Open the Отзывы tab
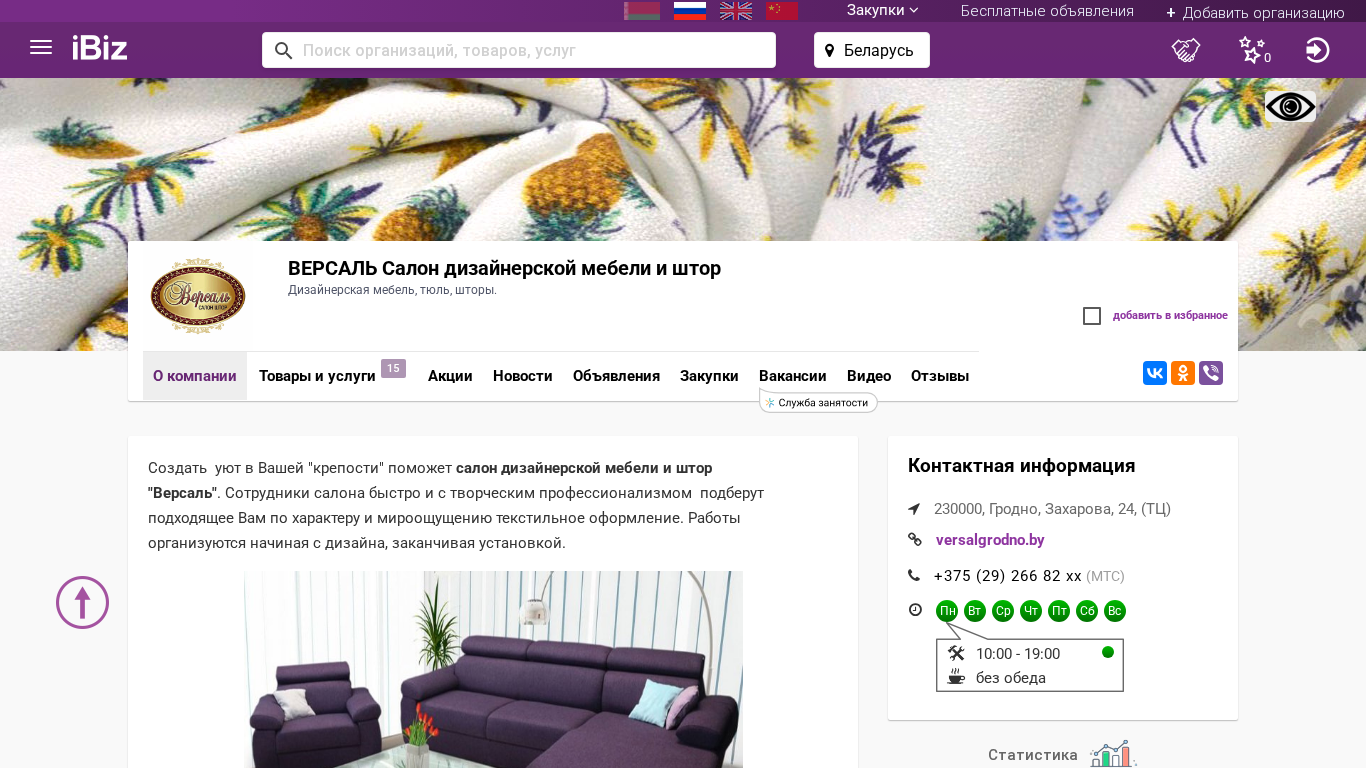 click(x=940, y=376)
